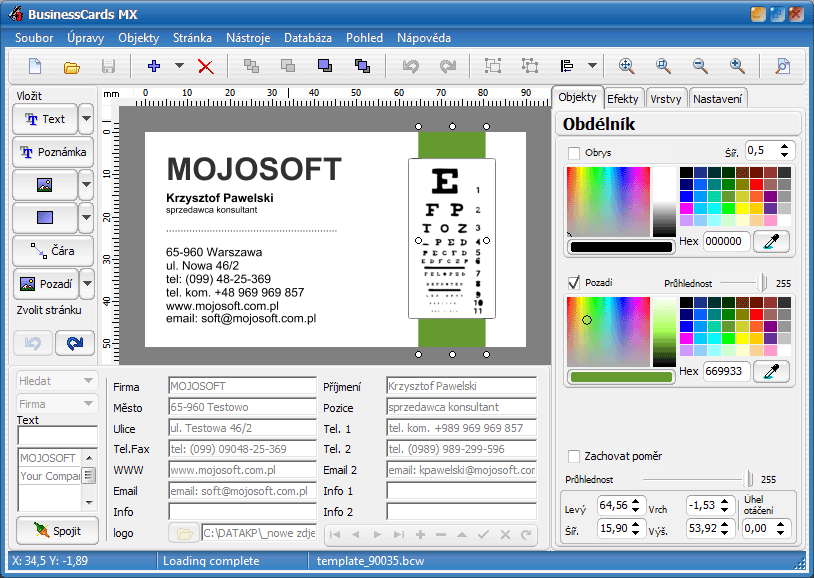Insert an image from left panel
814x578 pixels.
click(x=43, y=185)
